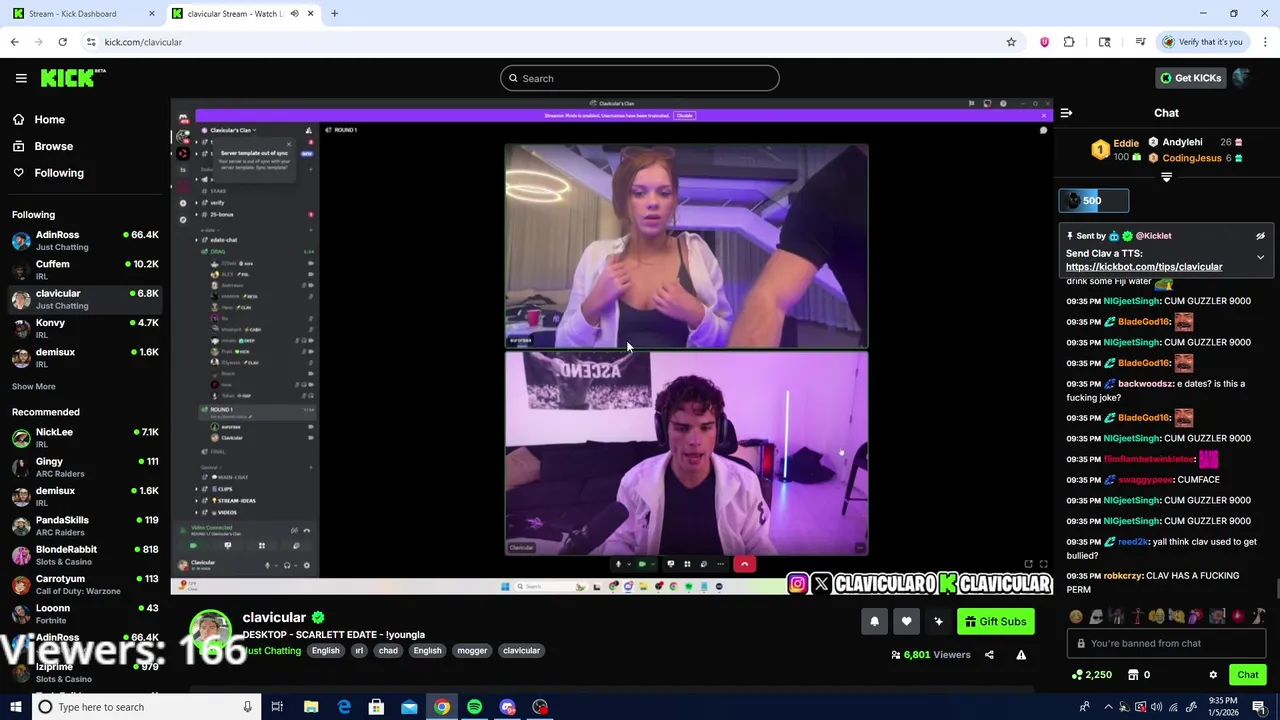Click the green Chat send button
The width and height of the screenshot is (1280, 720).
point(1248,675)
